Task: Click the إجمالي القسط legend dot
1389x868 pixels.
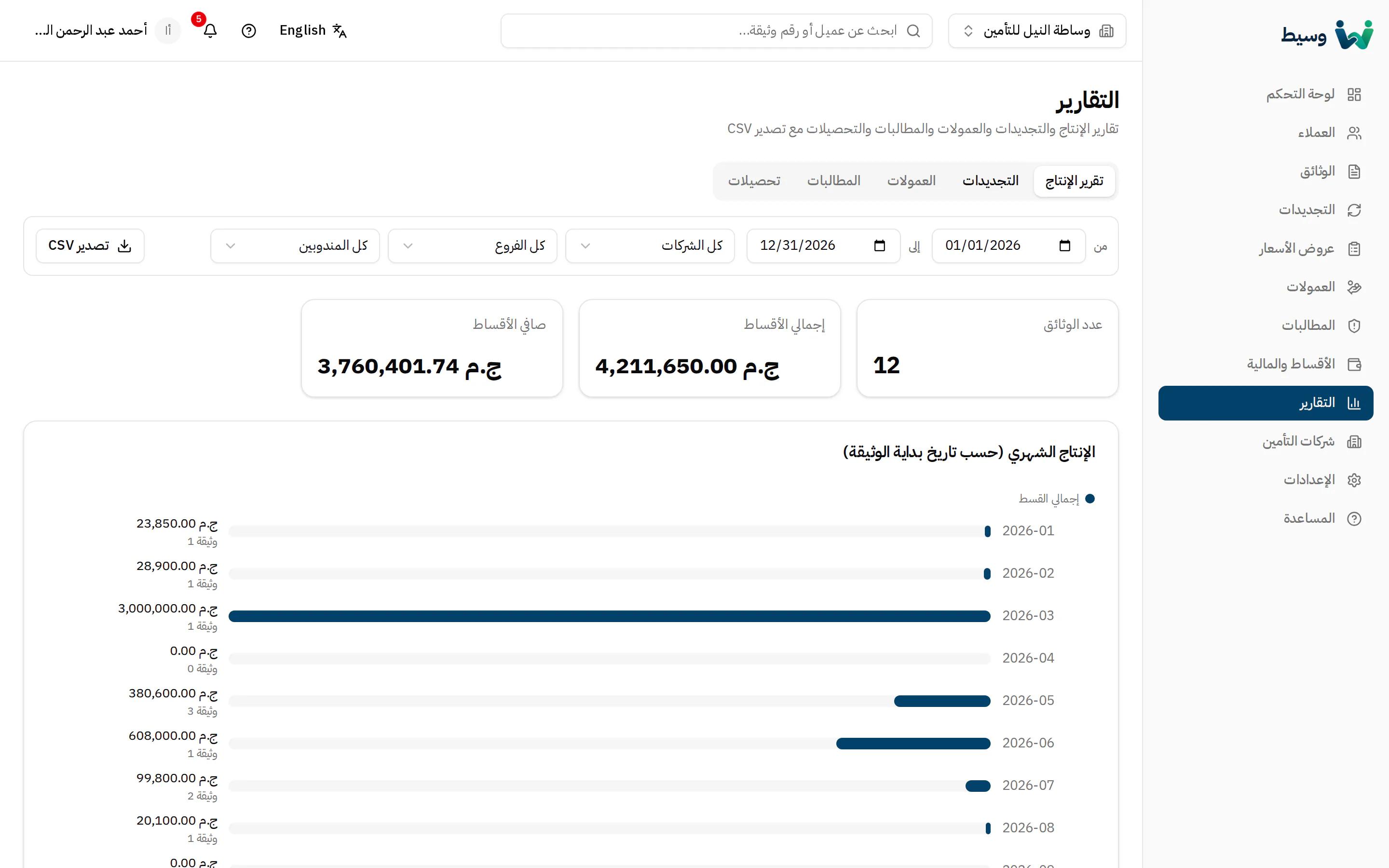Action: [1090, 499]
